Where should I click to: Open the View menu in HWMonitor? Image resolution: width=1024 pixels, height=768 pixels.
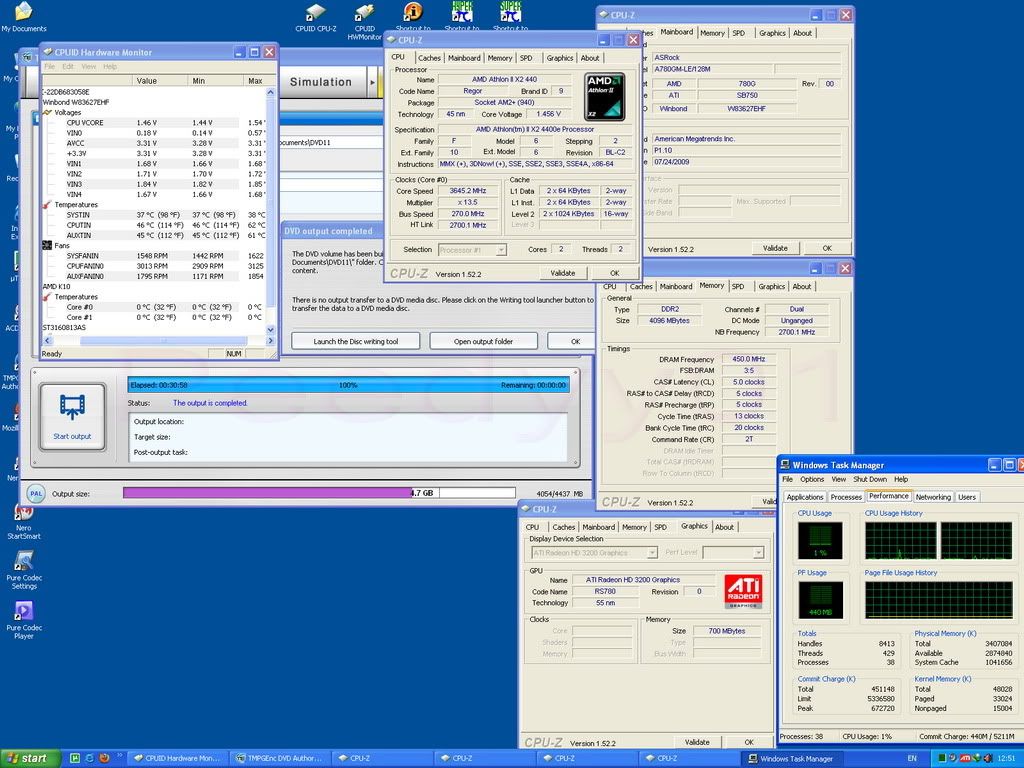(88, 67)
